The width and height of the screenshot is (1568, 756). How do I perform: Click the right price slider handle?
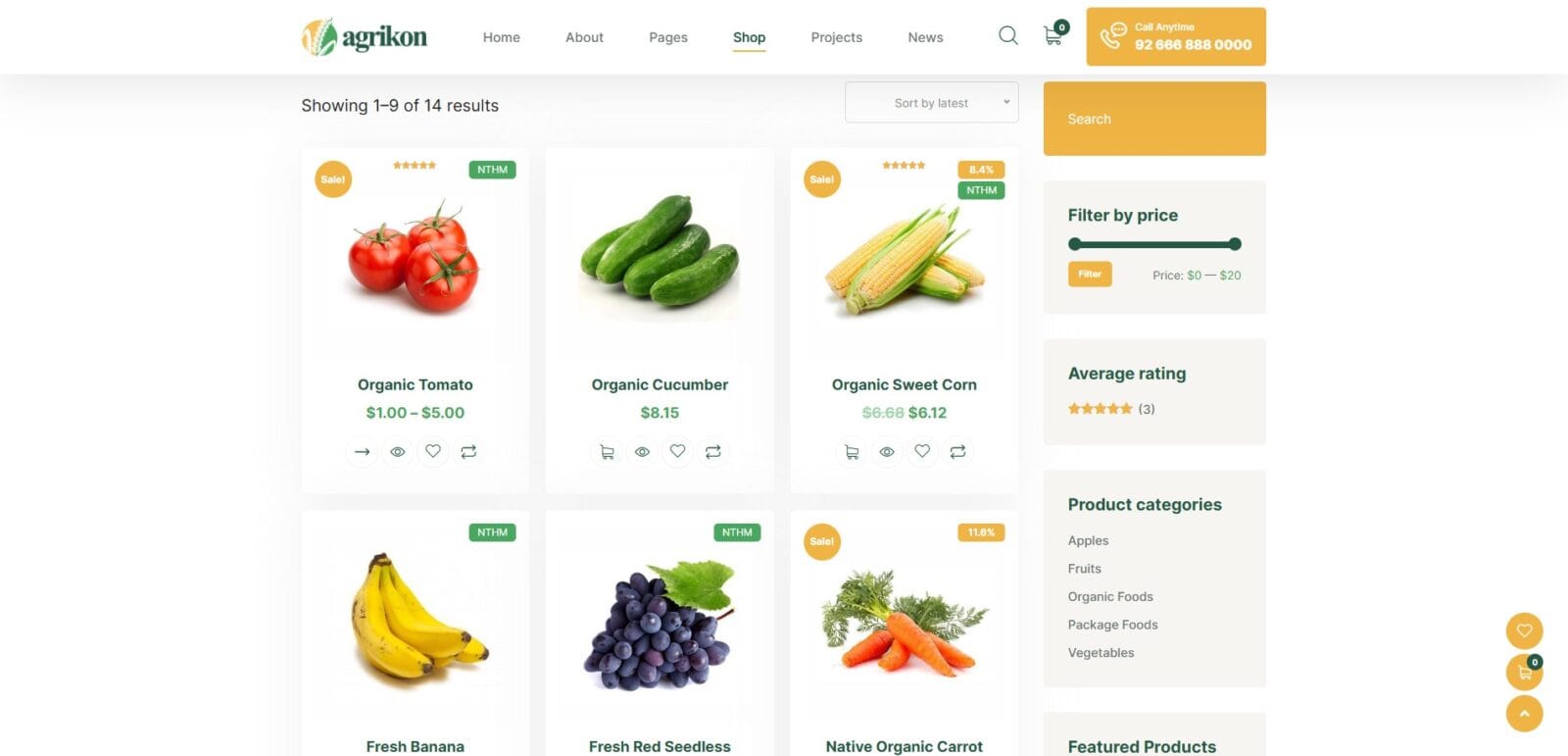click(1235, 244)
